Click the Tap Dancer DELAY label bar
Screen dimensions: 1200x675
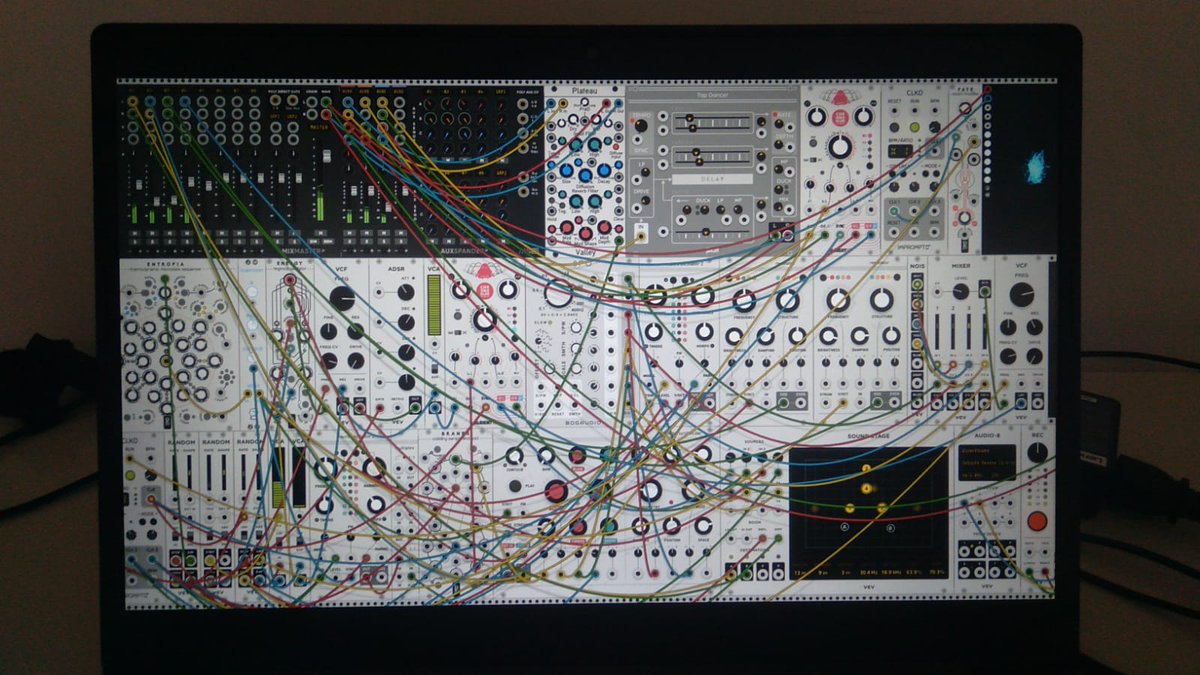pos(711,179)
